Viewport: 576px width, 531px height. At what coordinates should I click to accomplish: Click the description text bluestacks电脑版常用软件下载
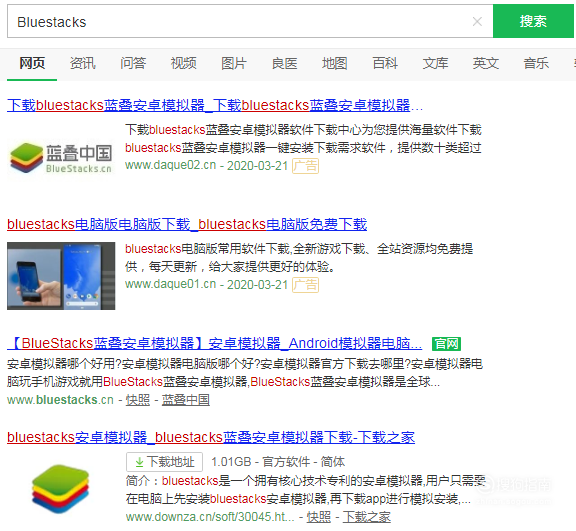tap(299, 258)
